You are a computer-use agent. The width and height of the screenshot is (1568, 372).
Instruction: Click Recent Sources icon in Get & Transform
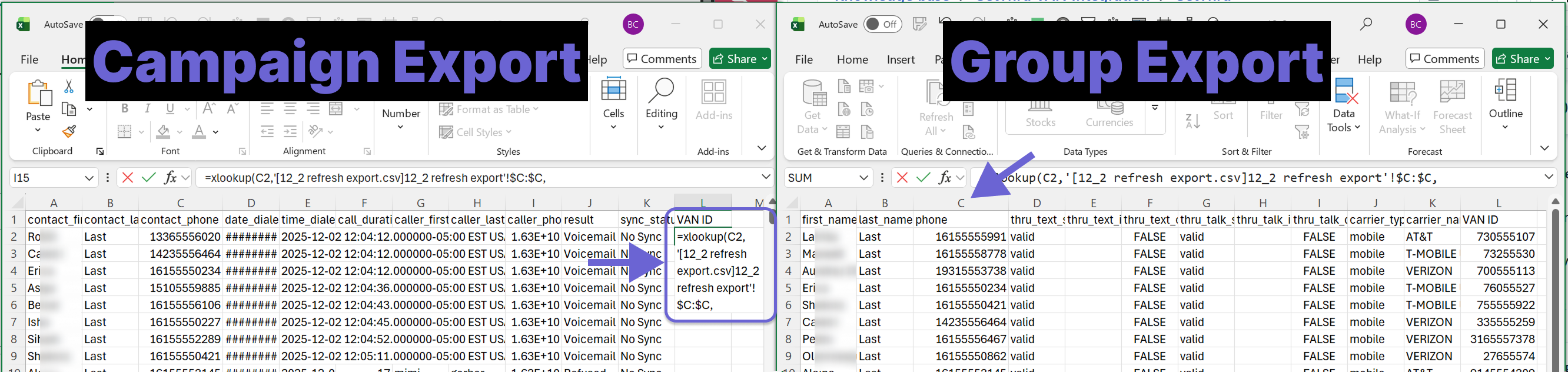(x=868, y=109)
